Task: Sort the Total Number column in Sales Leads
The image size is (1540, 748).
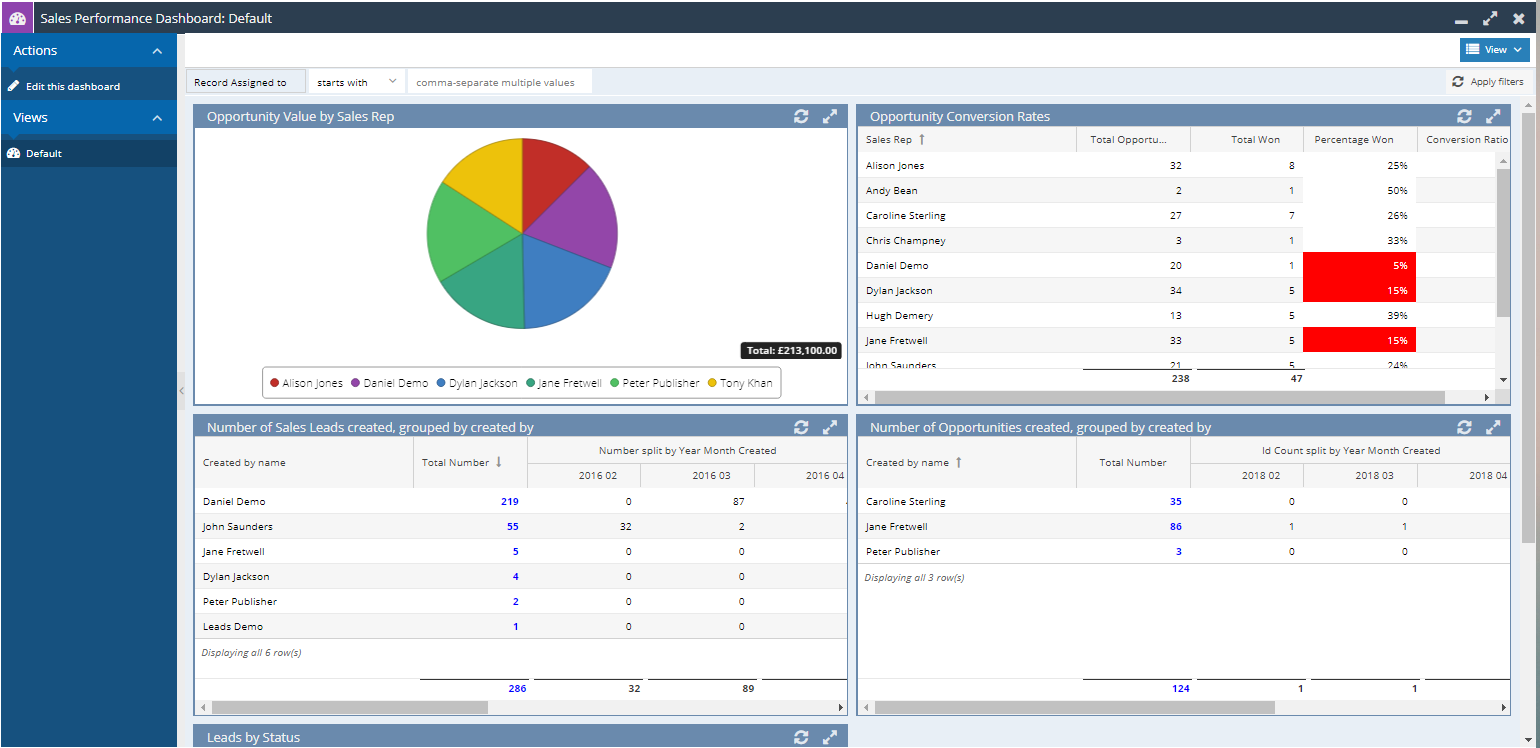Action: 499,462
